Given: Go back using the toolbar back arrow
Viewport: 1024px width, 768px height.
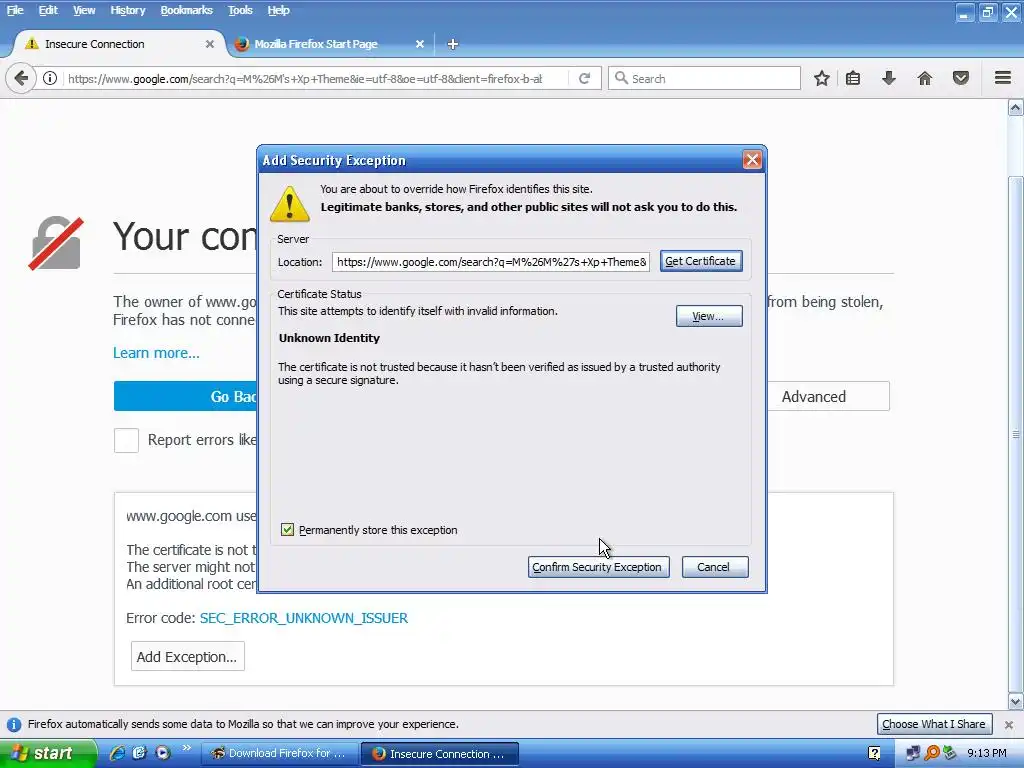Looking at the screenshot, I should [x=21, y=78].
